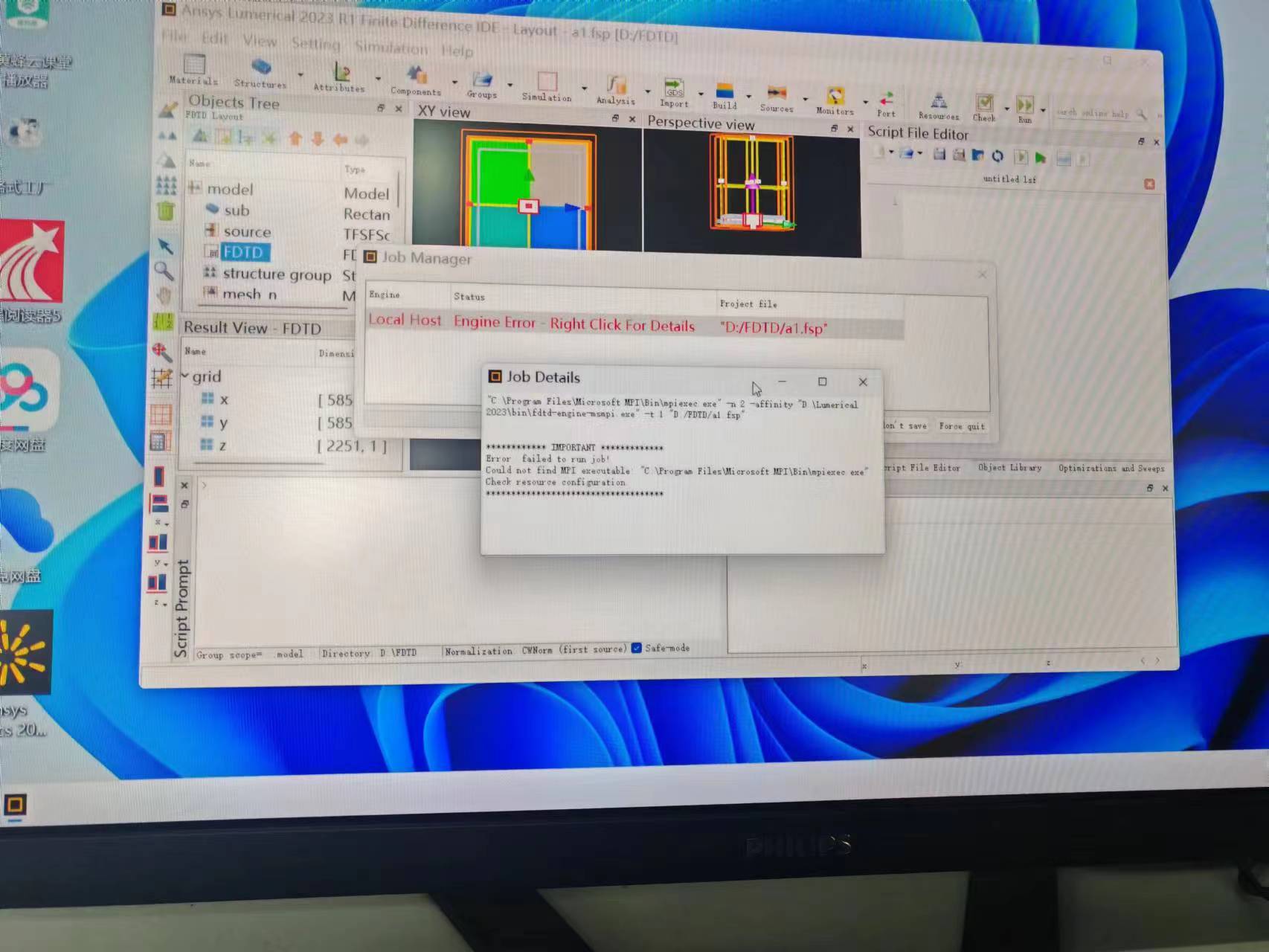Click the GDS Import icon
The image size is (1269, 952).
click(674, 89)
